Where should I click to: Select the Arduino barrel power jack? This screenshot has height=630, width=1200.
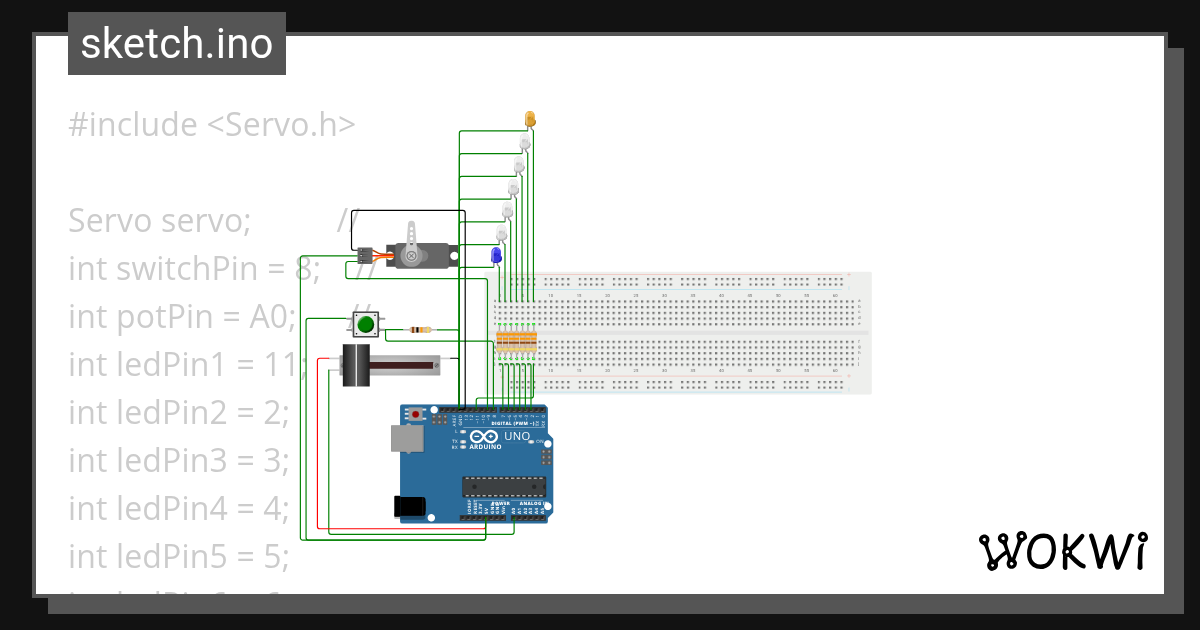pos(408,505)
